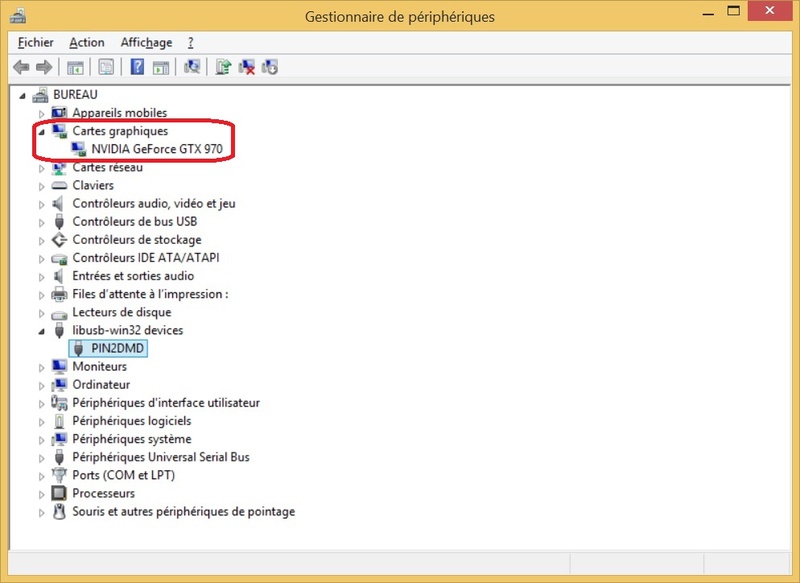The height and width of the screenshot is (583, 800).
Task: Select libusb-win32 devices label
Action: click(128, 331)
